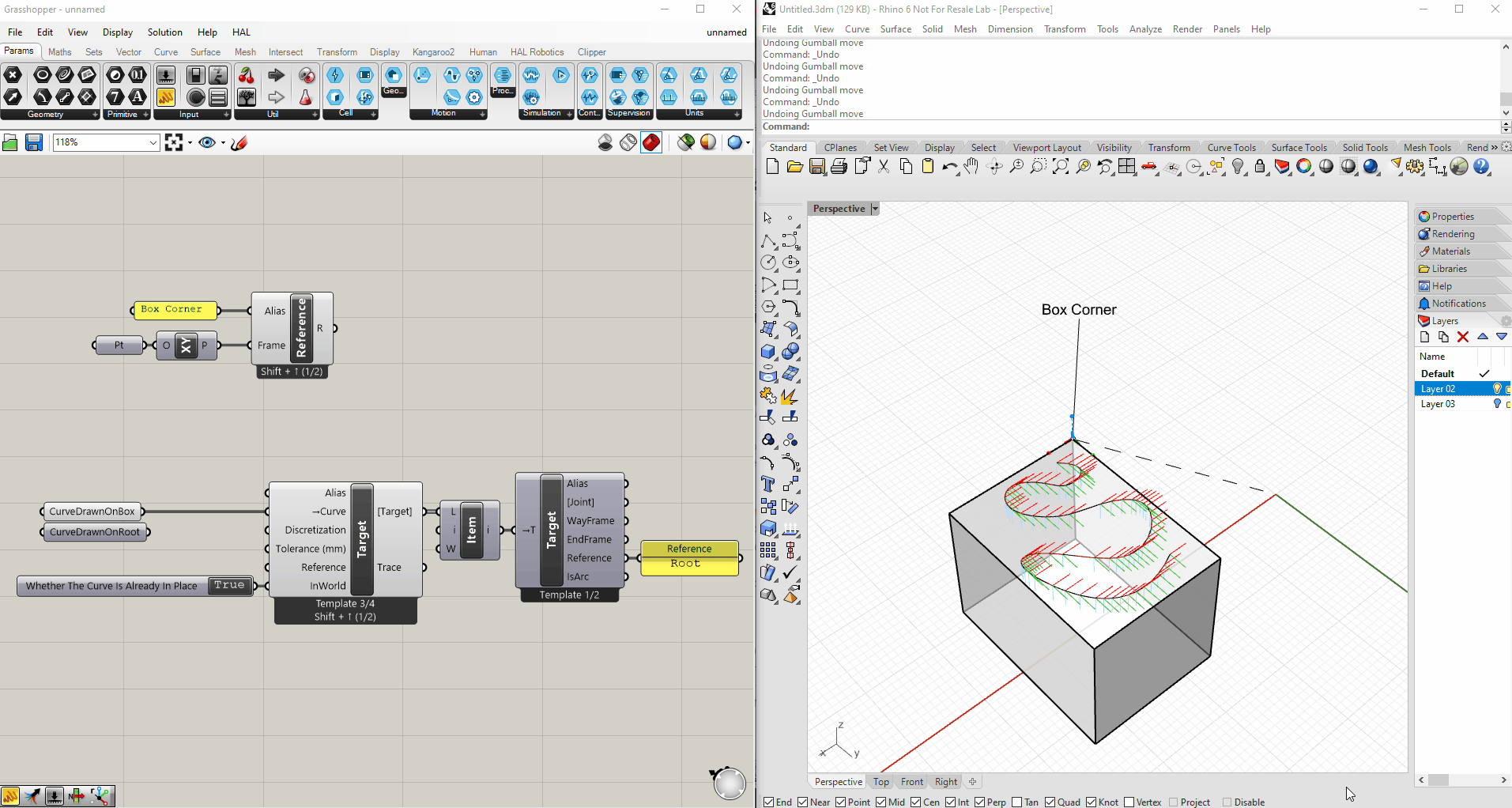
Task: Toggle the Mid osnap checkbox
Action: [x=881, y=802]
